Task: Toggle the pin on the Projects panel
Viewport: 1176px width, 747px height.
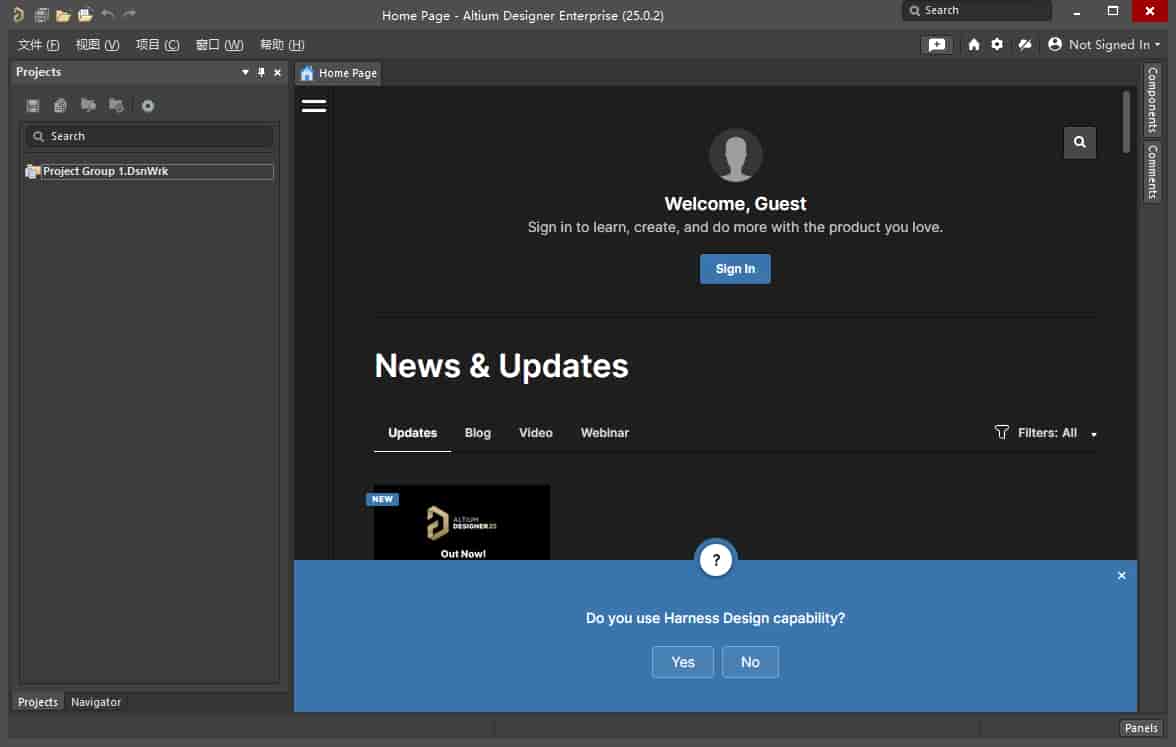Action: (x=262, y=72)
